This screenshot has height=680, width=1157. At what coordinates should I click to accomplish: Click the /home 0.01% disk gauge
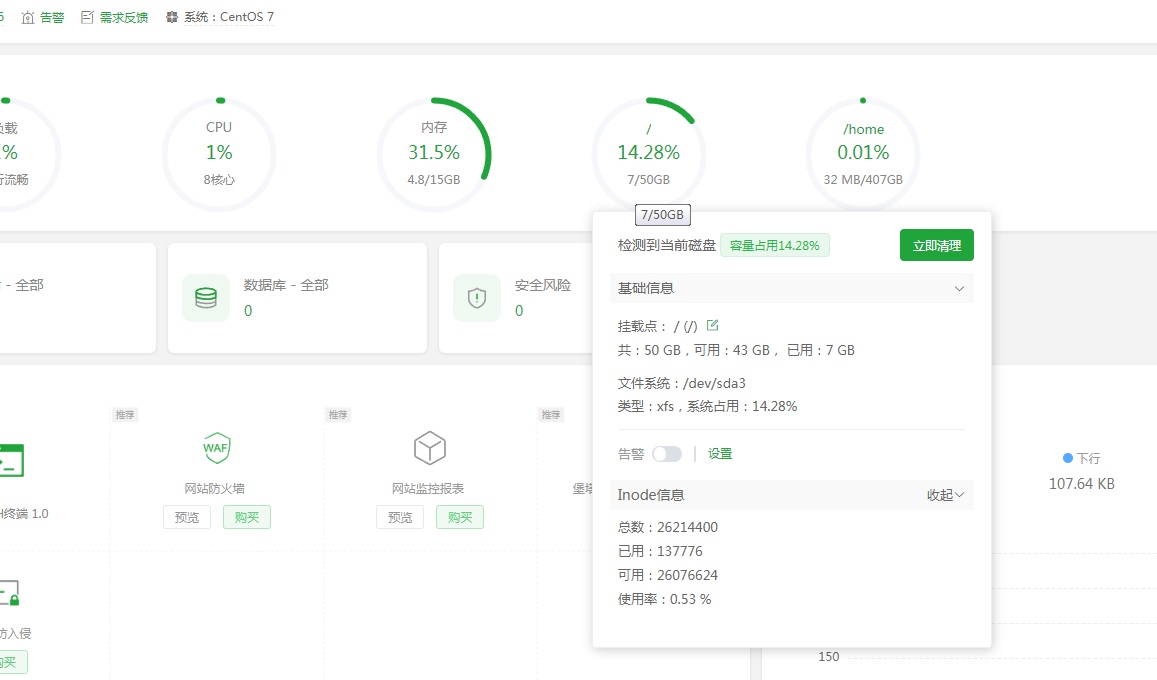point(863,154)
